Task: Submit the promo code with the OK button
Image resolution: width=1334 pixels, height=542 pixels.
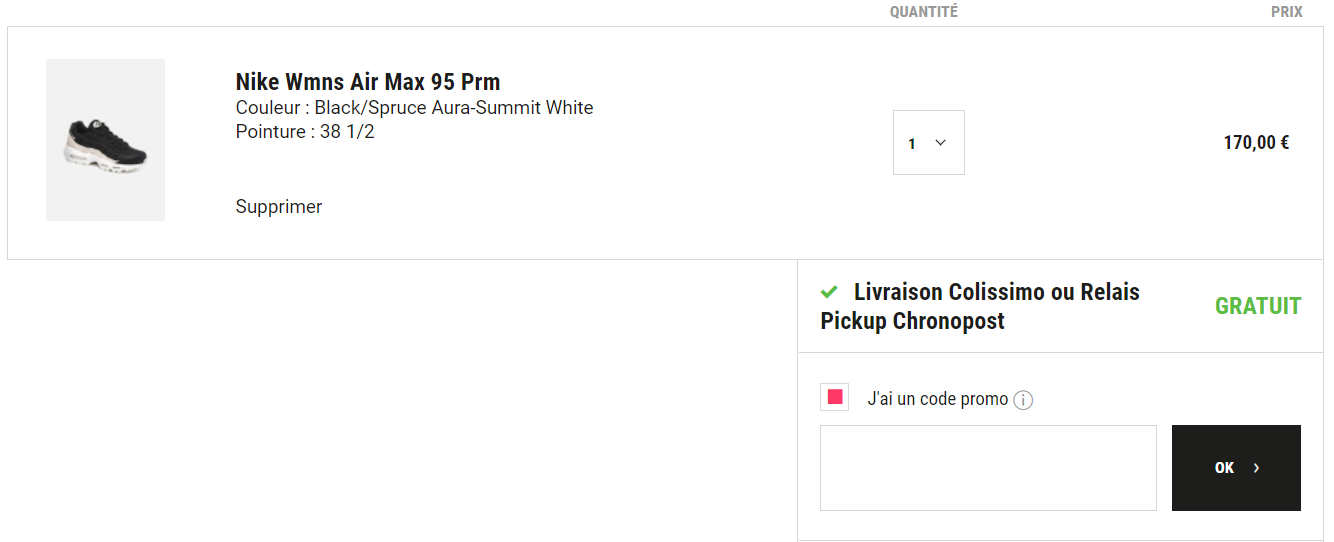Action: [x=1236, y=468]
